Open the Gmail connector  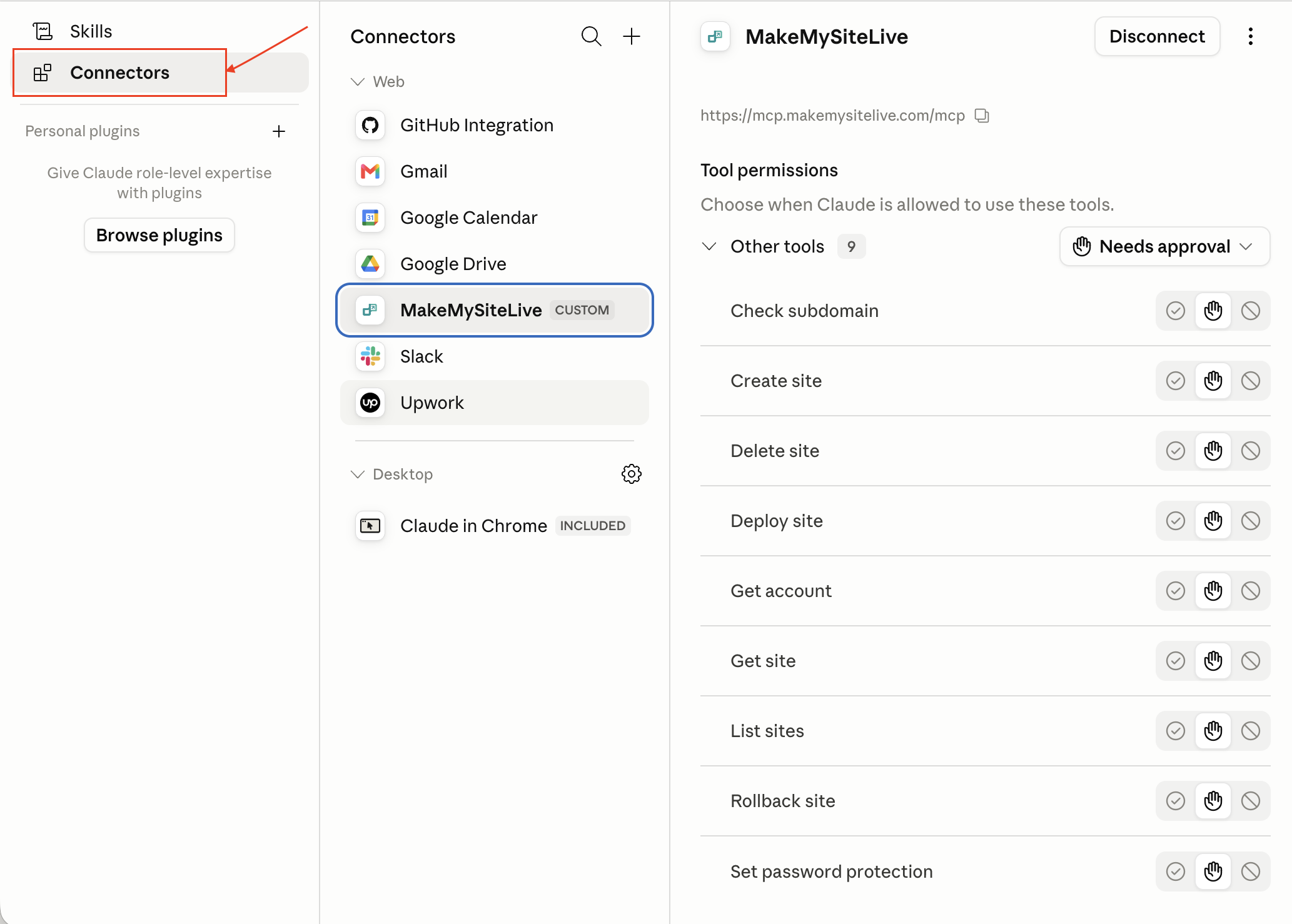pyautogui.click(x=494, y=171)
